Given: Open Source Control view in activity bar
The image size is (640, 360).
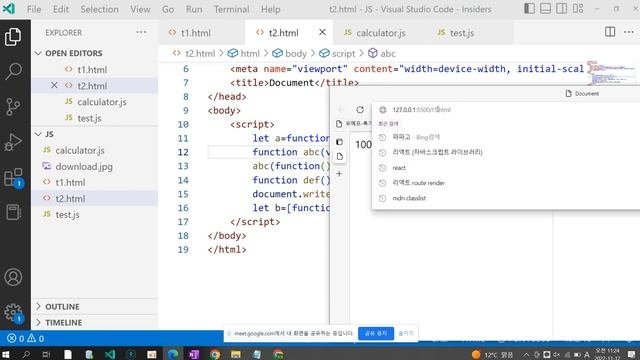Looking at the screenshot, I should click(13, 107).
